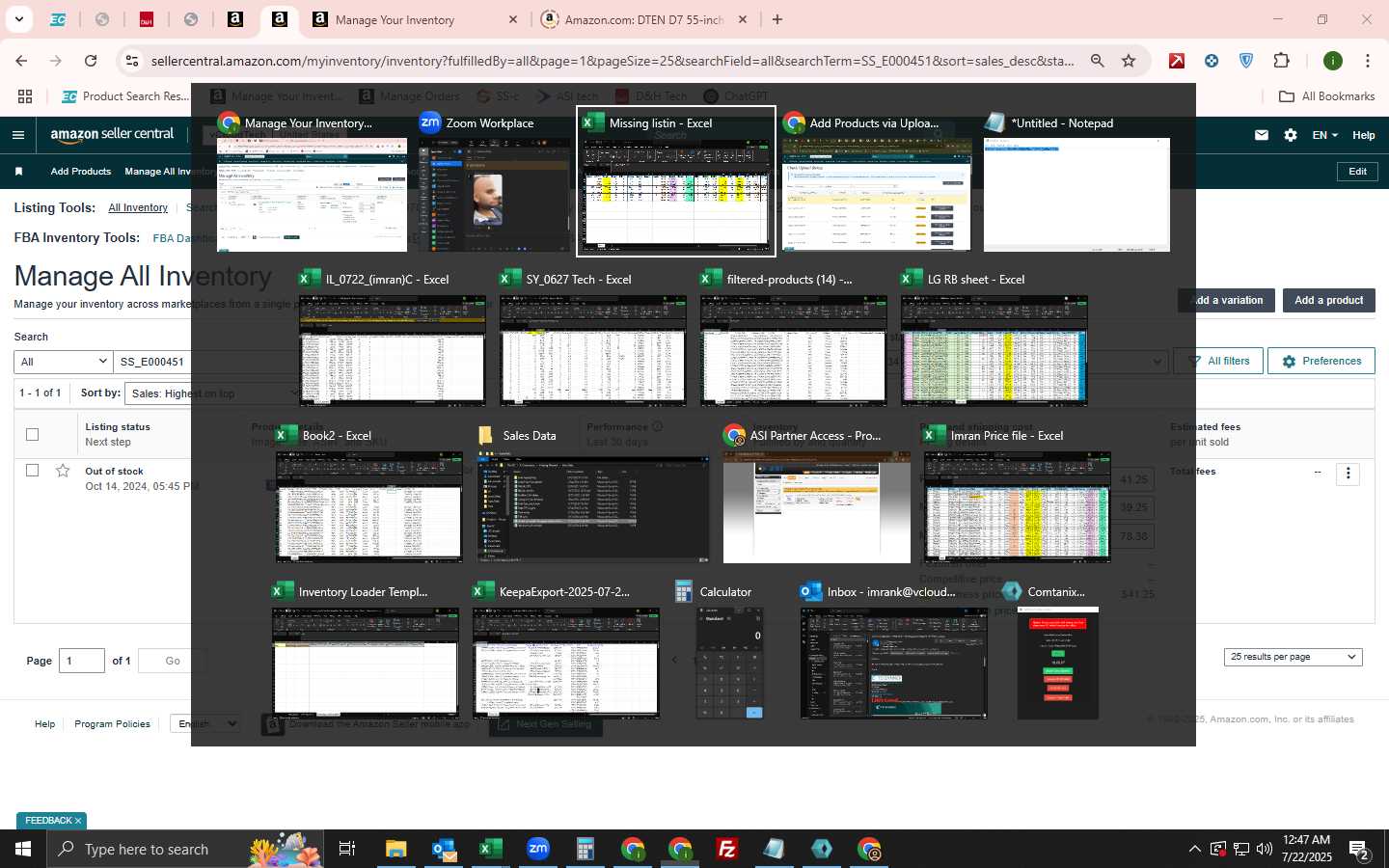Click the zoom magnifier icon in address bar

click(1098, 61)
